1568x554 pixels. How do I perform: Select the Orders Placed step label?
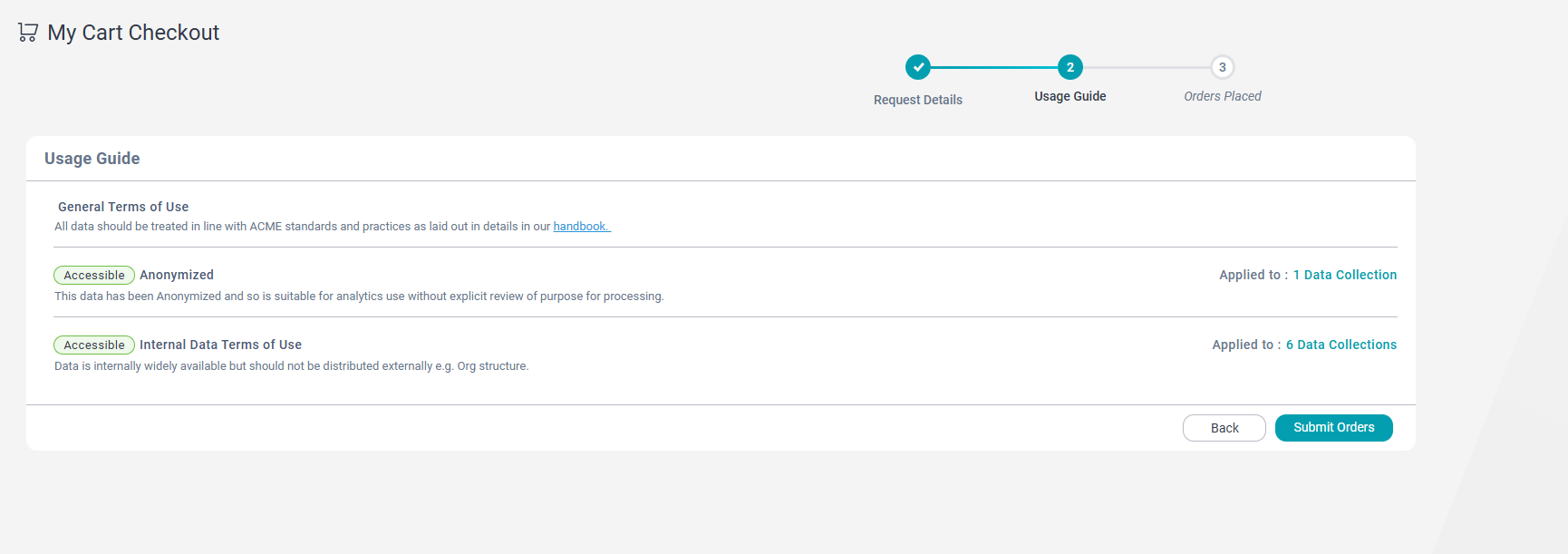point(1223,96)
